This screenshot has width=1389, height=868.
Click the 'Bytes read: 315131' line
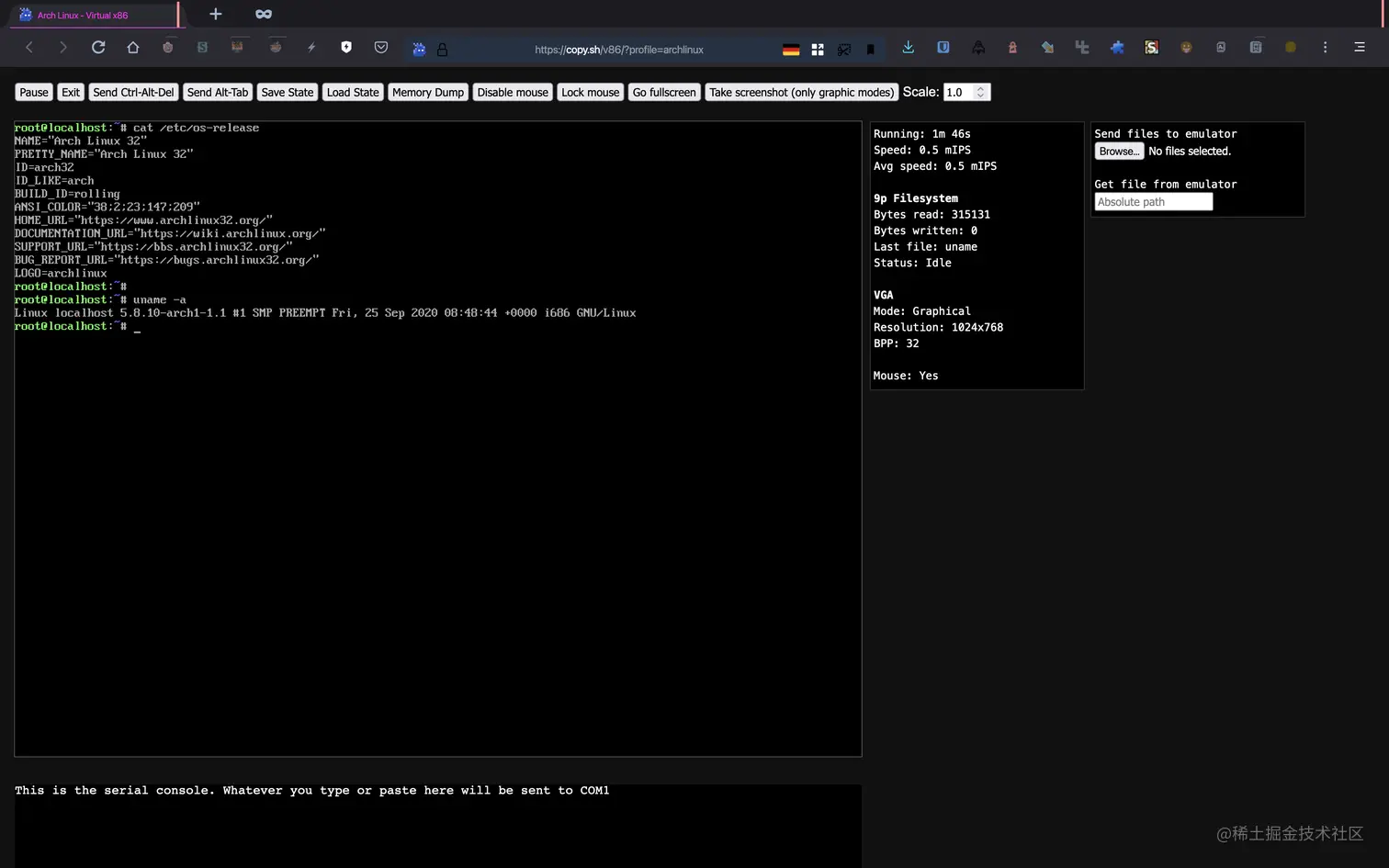[932, 214]
